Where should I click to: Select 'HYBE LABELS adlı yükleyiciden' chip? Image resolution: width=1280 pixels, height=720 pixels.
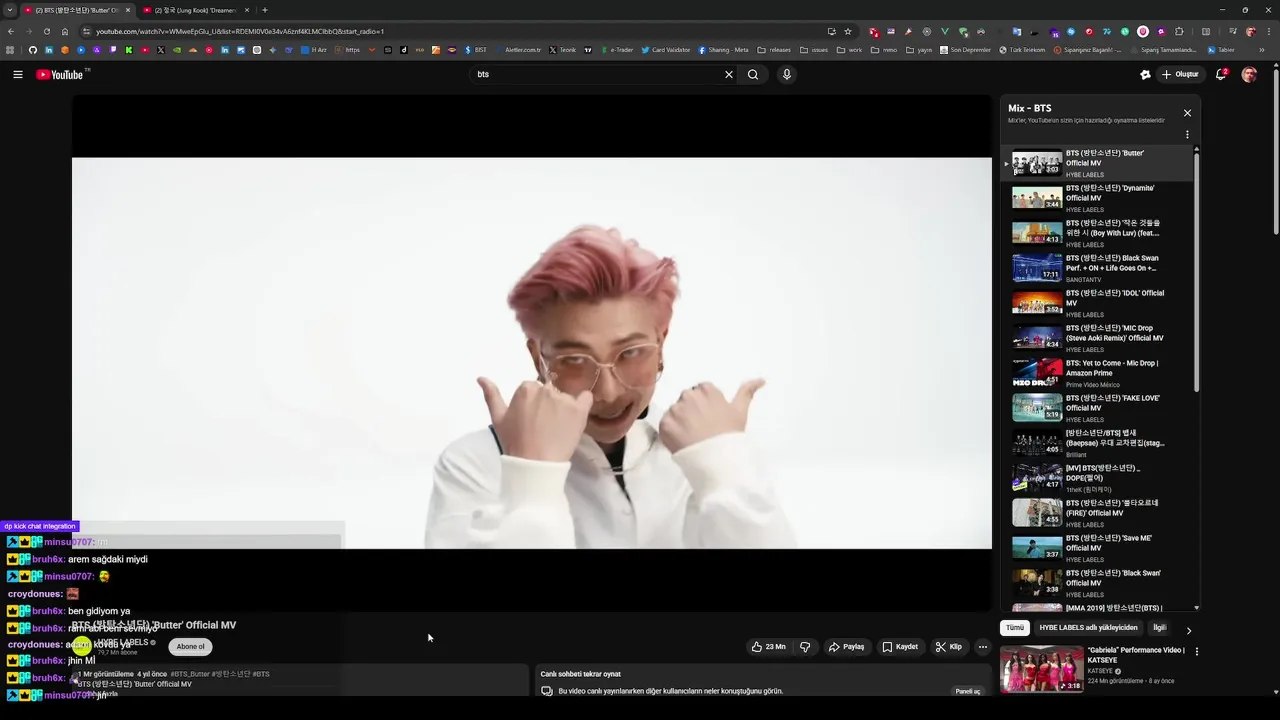click(x=1088, y=628)
